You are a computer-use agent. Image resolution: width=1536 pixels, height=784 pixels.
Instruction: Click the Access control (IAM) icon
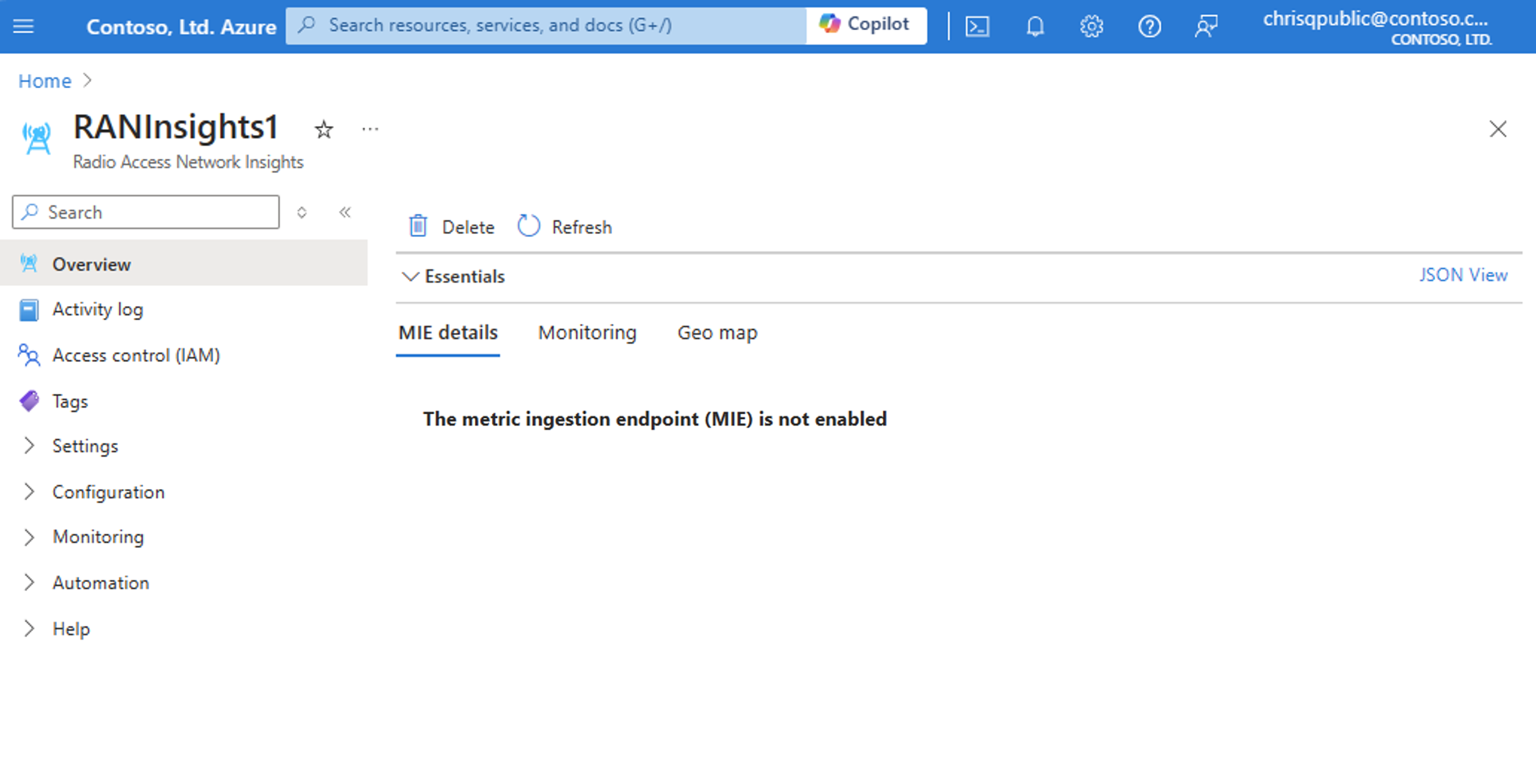[x=28, y=355]
